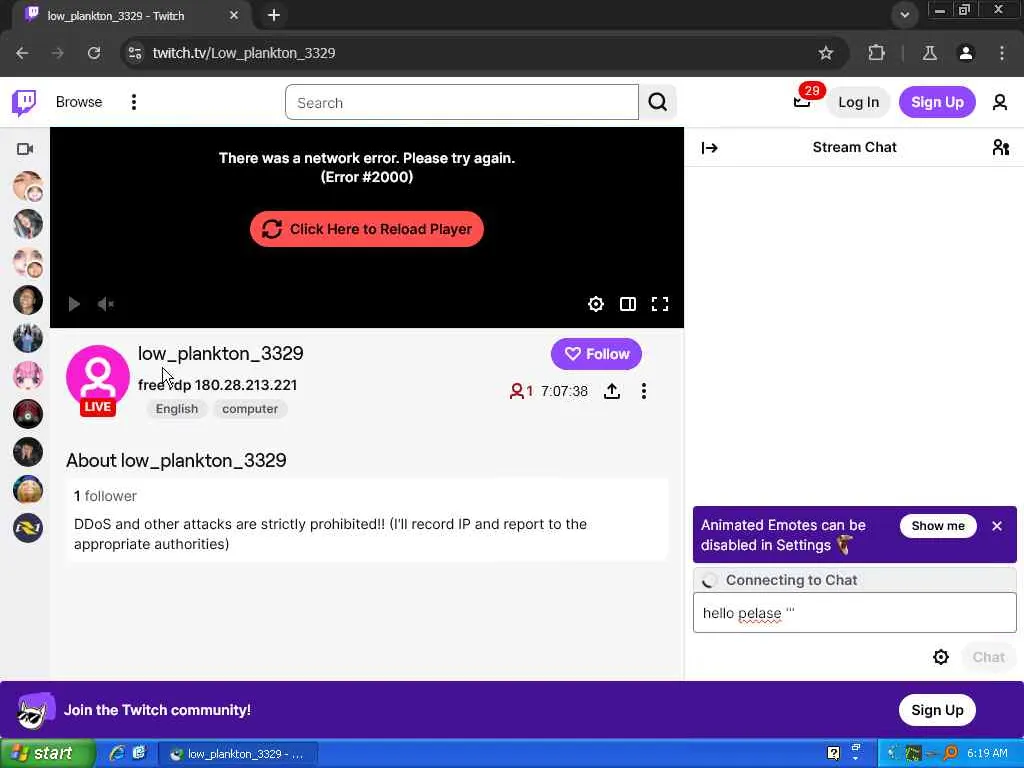Open the chat settings gear icon

[940, 657]
